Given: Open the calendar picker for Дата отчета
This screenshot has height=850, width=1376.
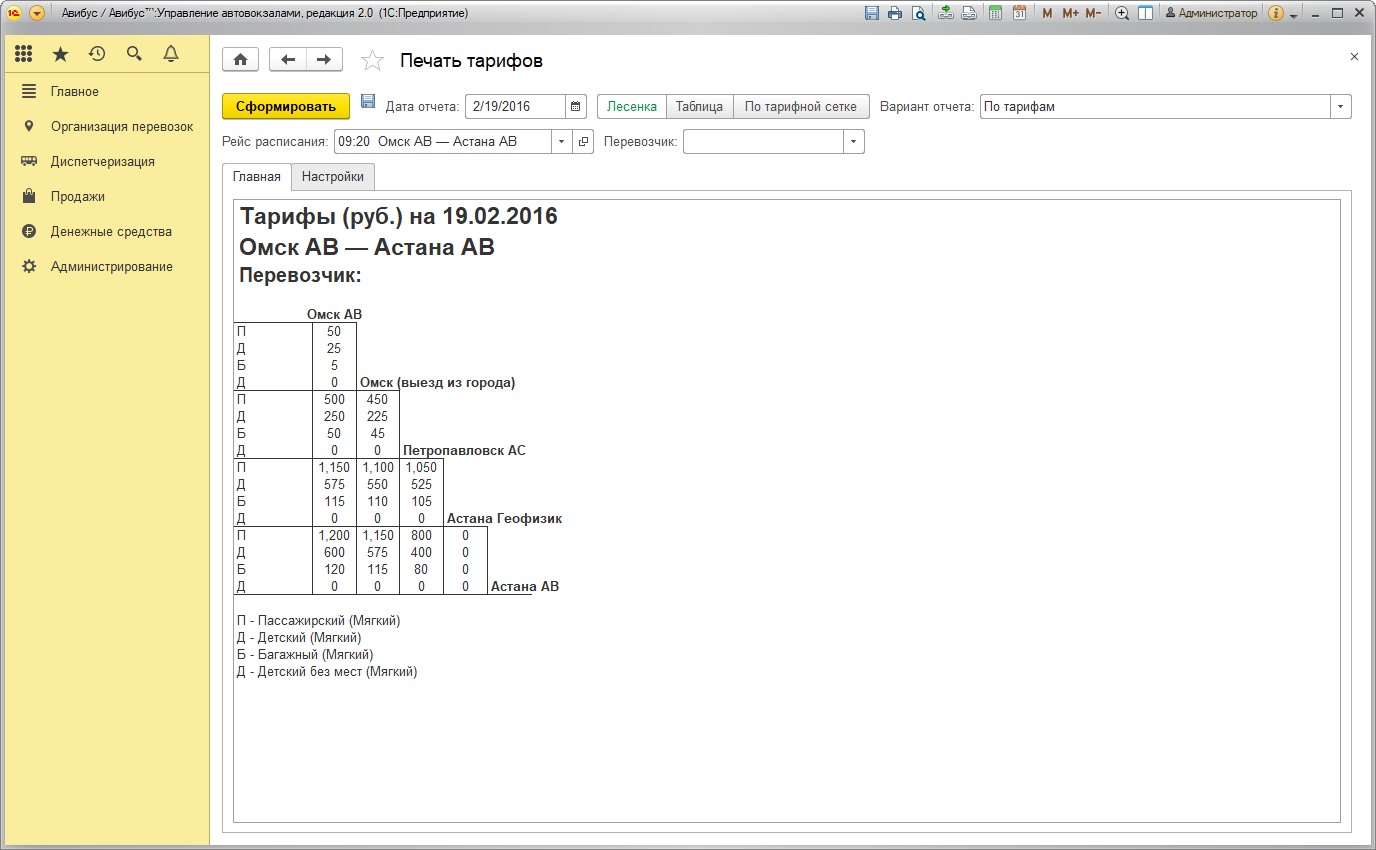Looking at the screenshot, I should 576,106.
